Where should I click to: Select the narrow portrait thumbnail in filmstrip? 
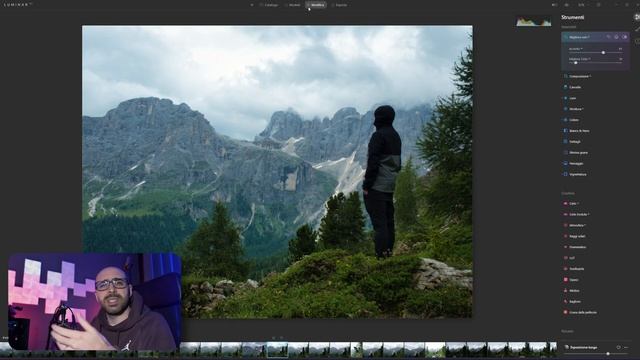click(x=356, y=350)
